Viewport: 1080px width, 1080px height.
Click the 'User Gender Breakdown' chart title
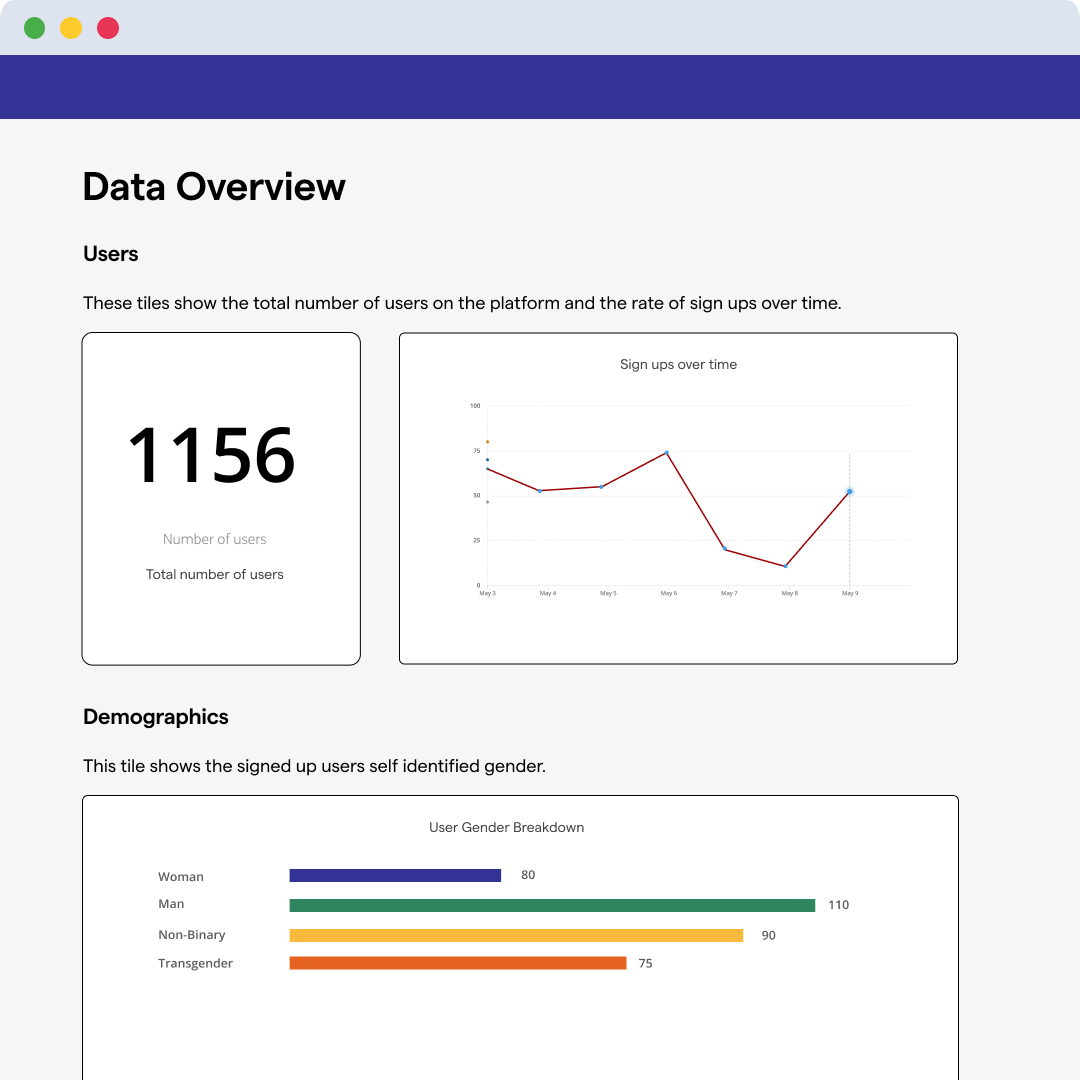coord(506,828)
